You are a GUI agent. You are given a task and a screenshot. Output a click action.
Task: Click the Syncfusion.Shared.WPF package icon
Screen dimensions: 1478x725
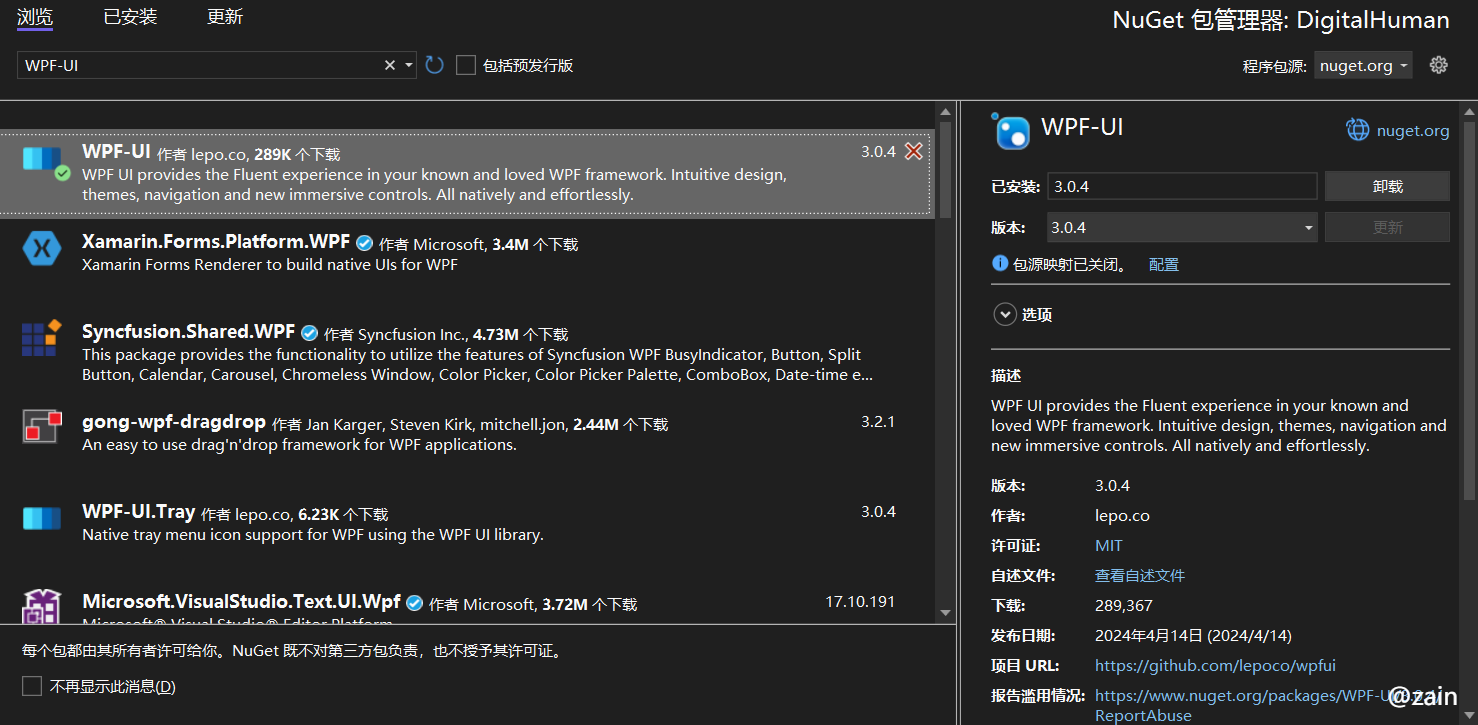(42, 338)
